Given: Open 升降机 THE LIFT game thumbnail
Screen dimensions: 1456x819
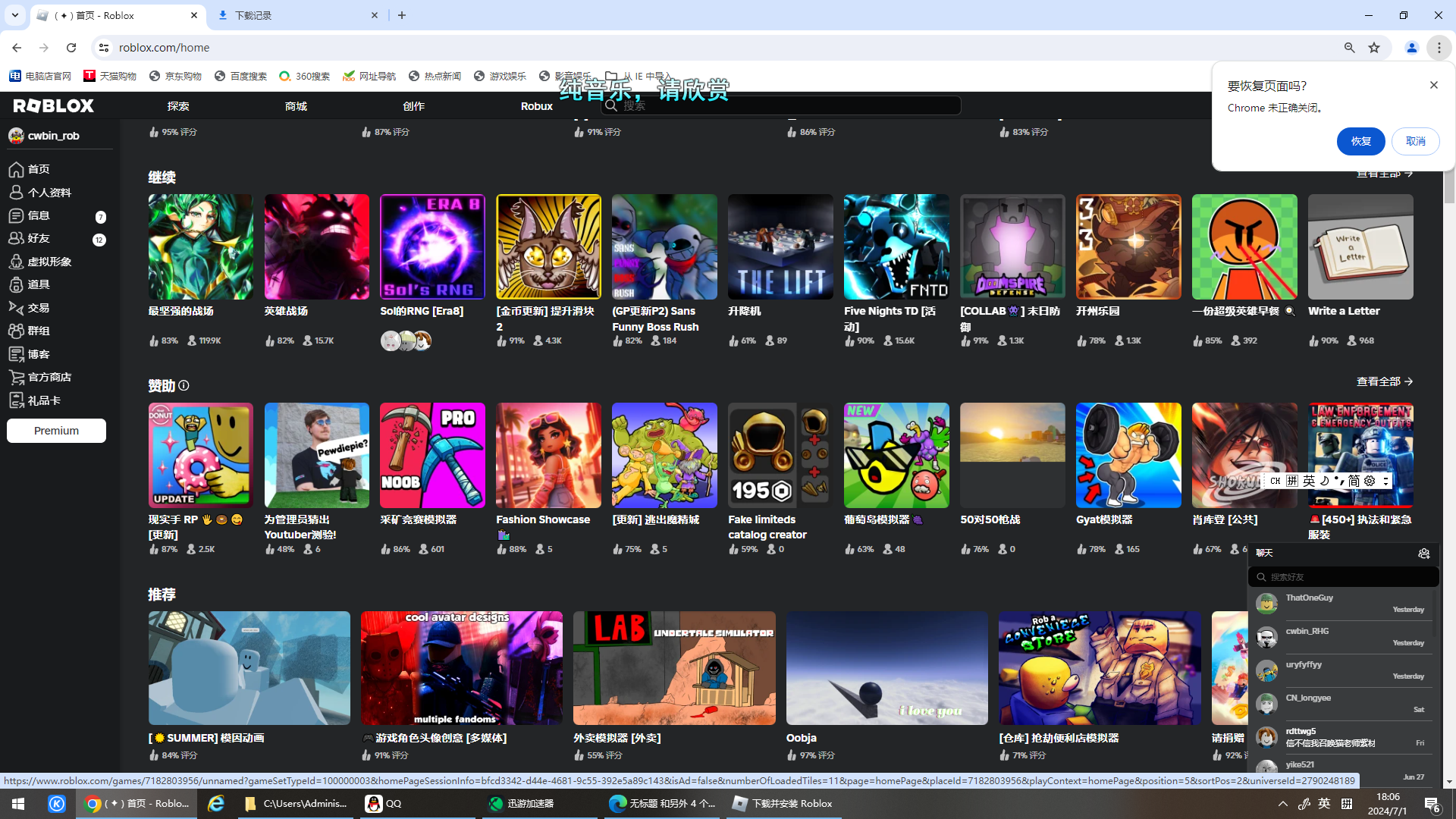Looking at the screenshot, I should click(x=780, y=246).
